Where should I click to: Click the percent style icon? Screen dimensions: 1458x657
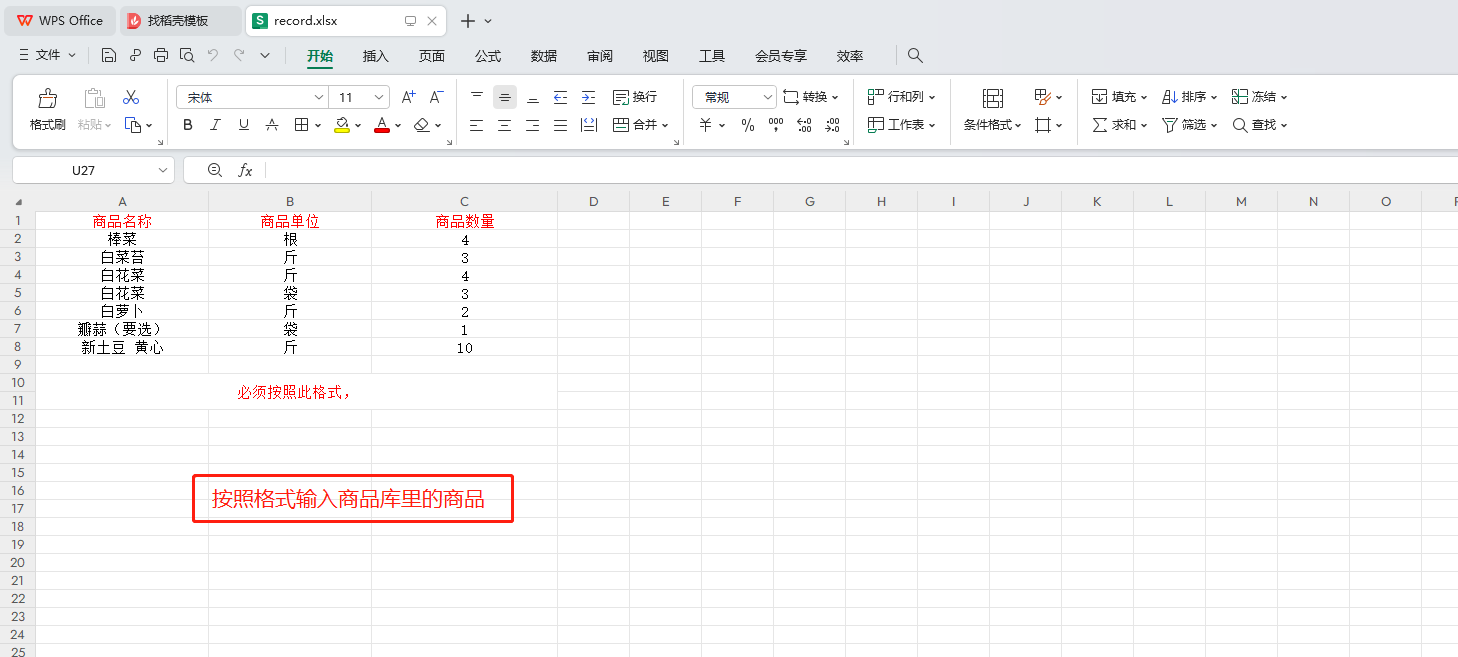tap(748, 125)
